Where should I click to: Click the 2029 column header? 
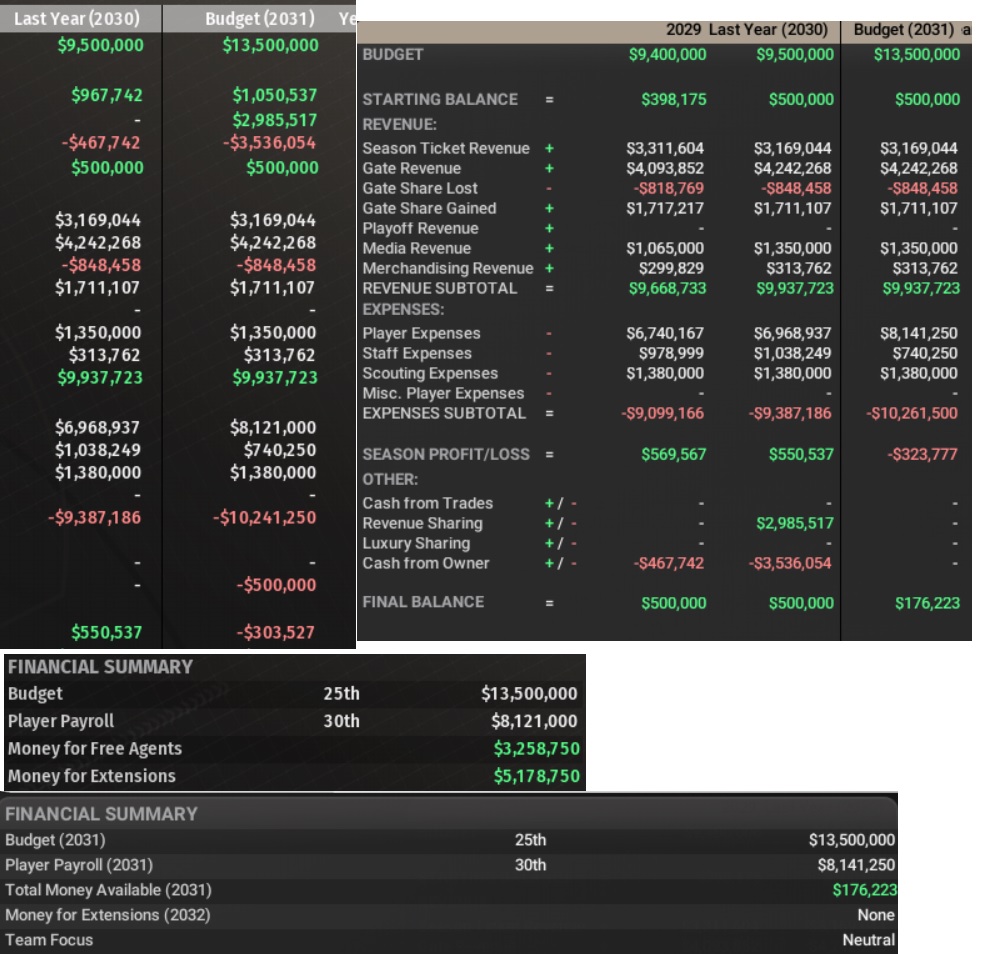click(684, 30)
